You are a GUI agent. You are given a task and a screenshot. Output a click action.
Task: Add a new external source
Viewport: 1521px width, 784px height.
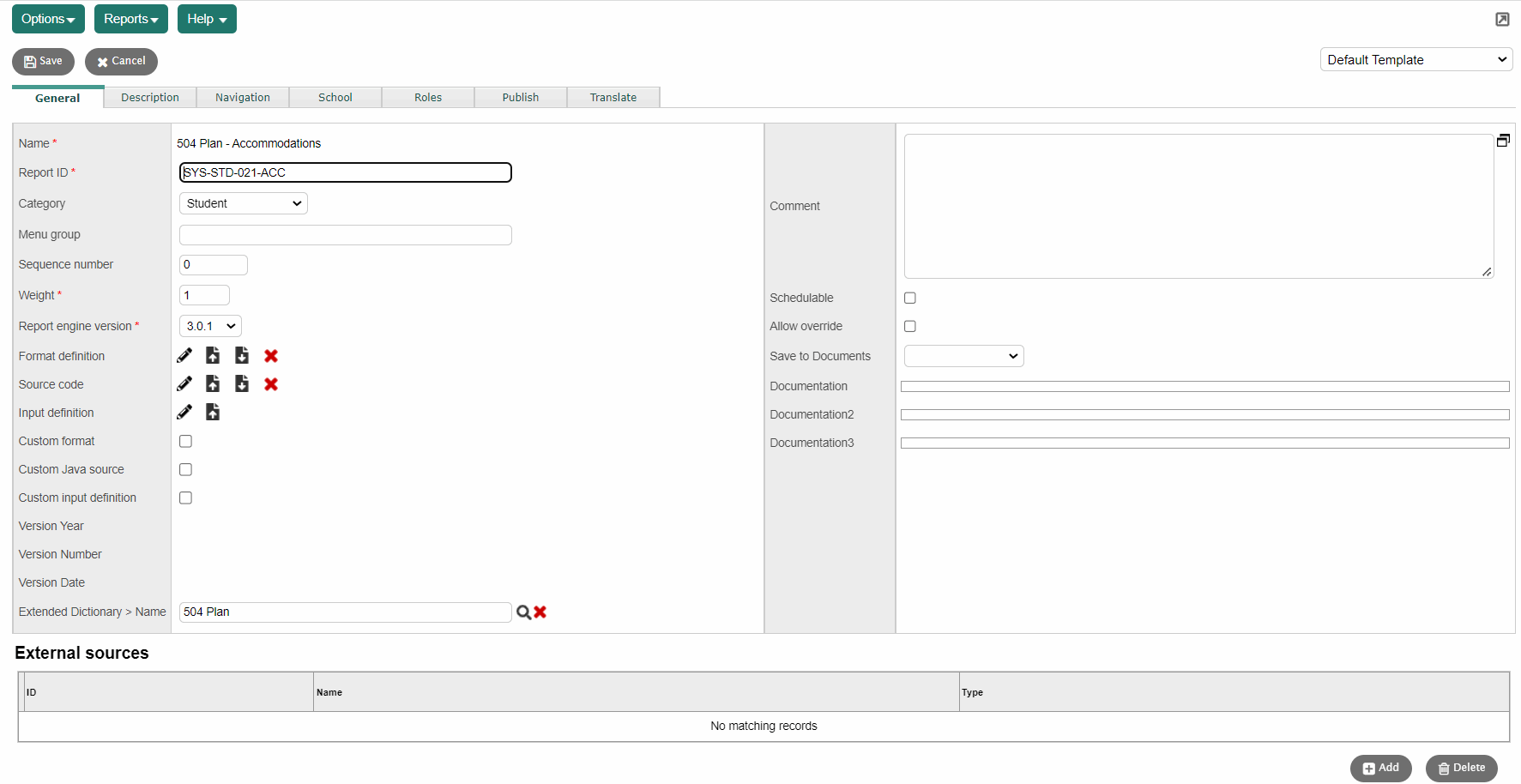pyautogui.click(x=1380, y=769)
